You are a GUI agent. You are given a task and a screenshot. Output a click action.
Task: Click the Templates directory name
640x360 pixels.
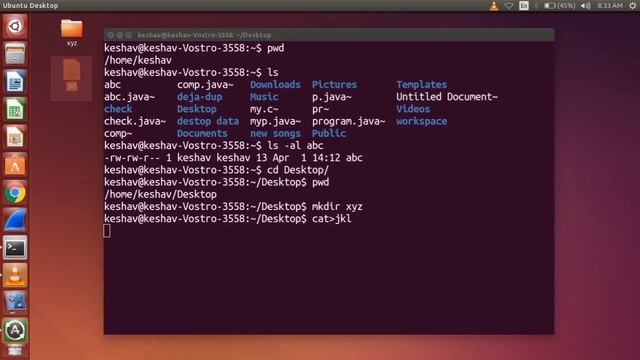422,84
